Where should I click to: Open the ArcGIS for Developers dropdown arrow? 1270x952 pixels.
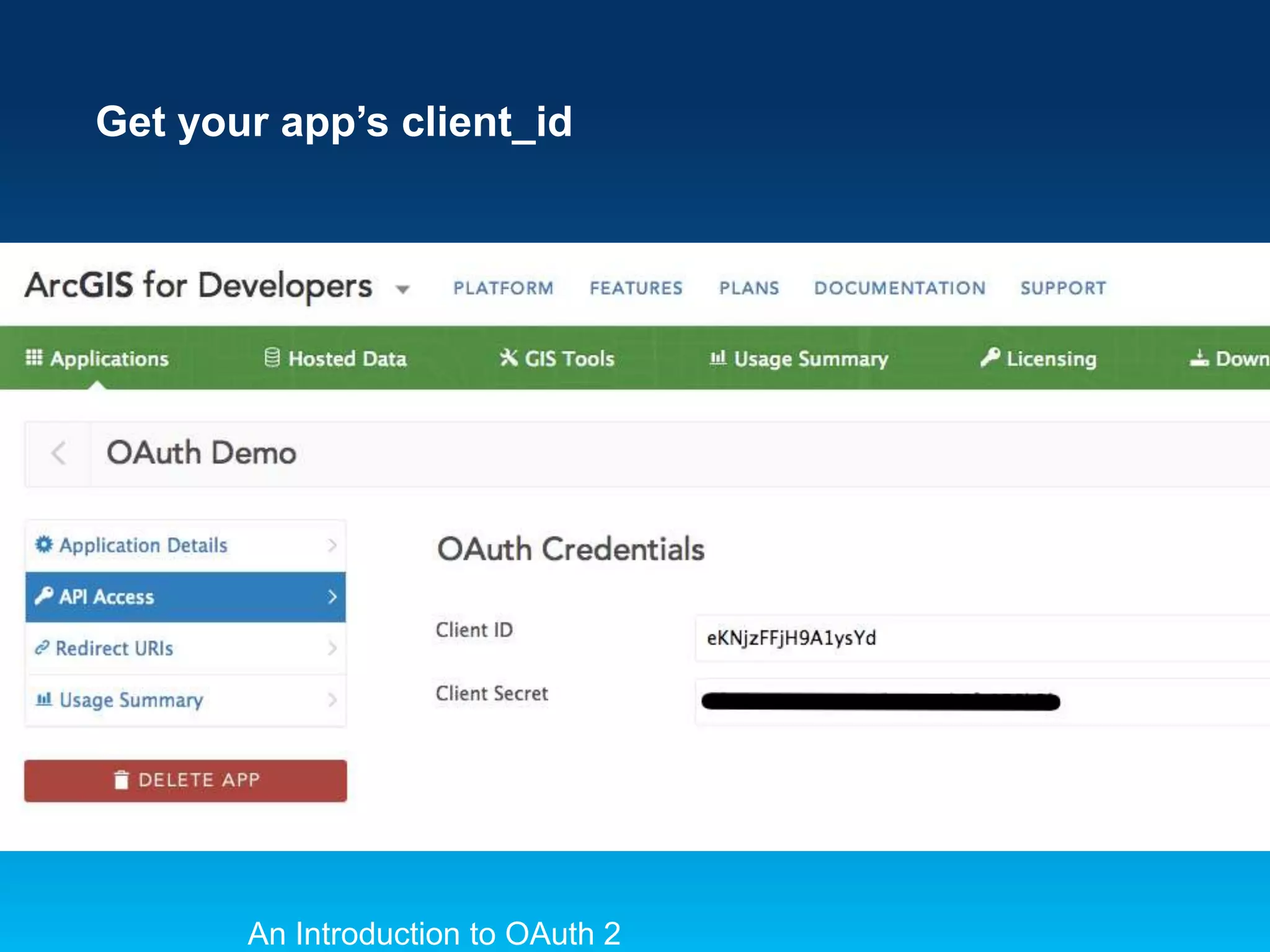(402, 289)
